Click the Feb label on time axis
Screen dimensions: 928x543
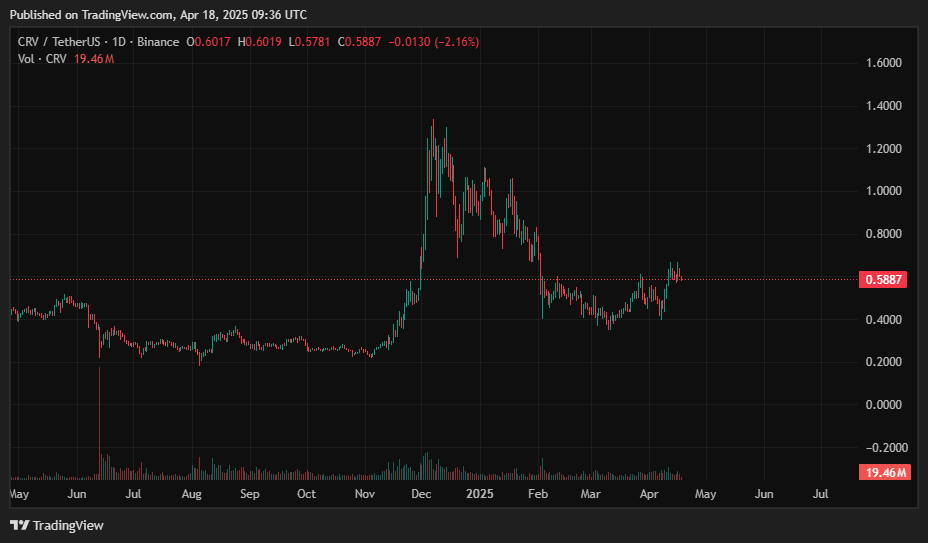tap(539, 494)
